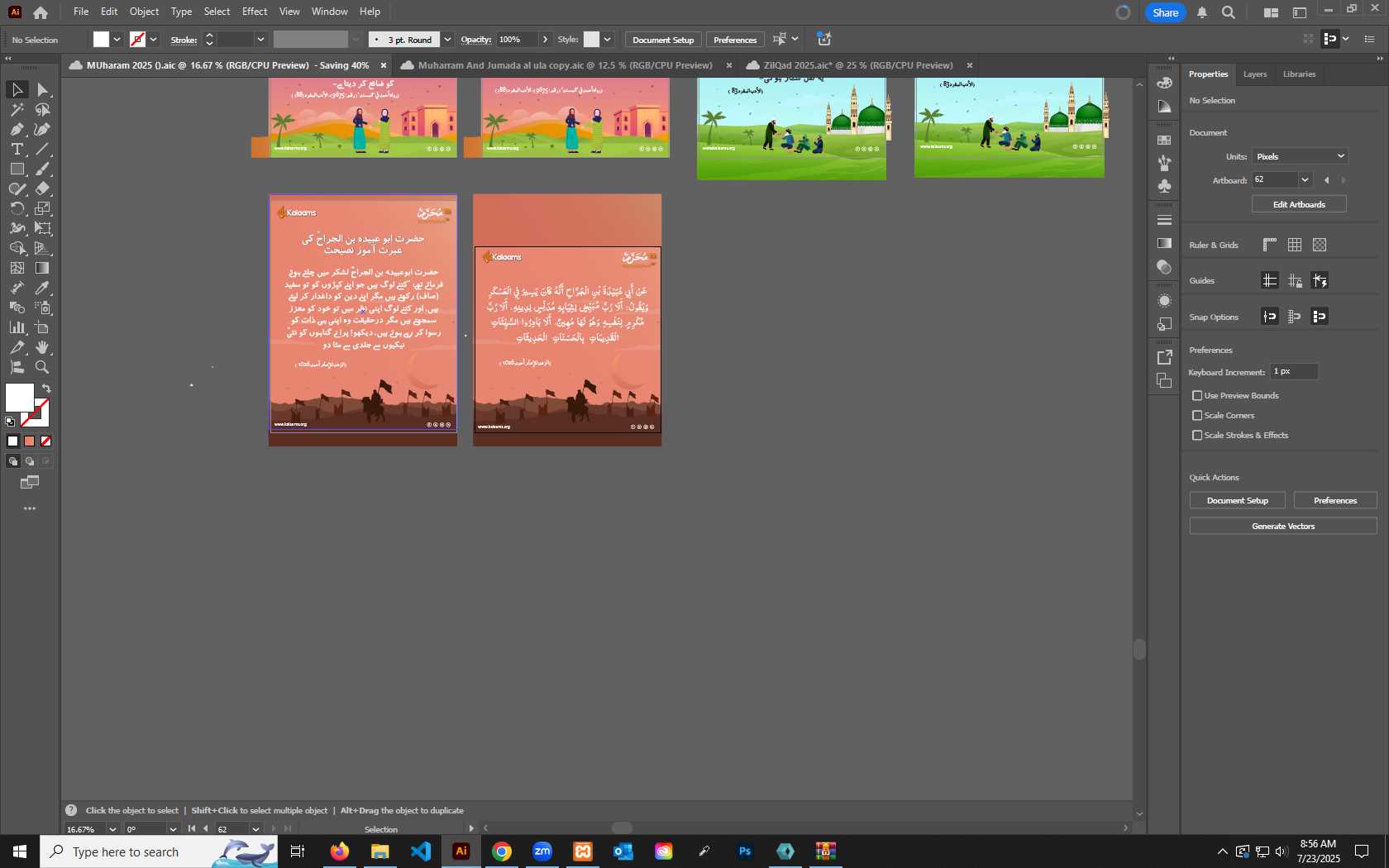
Task: Select the Rotate tool
Action: coord(17,208)
